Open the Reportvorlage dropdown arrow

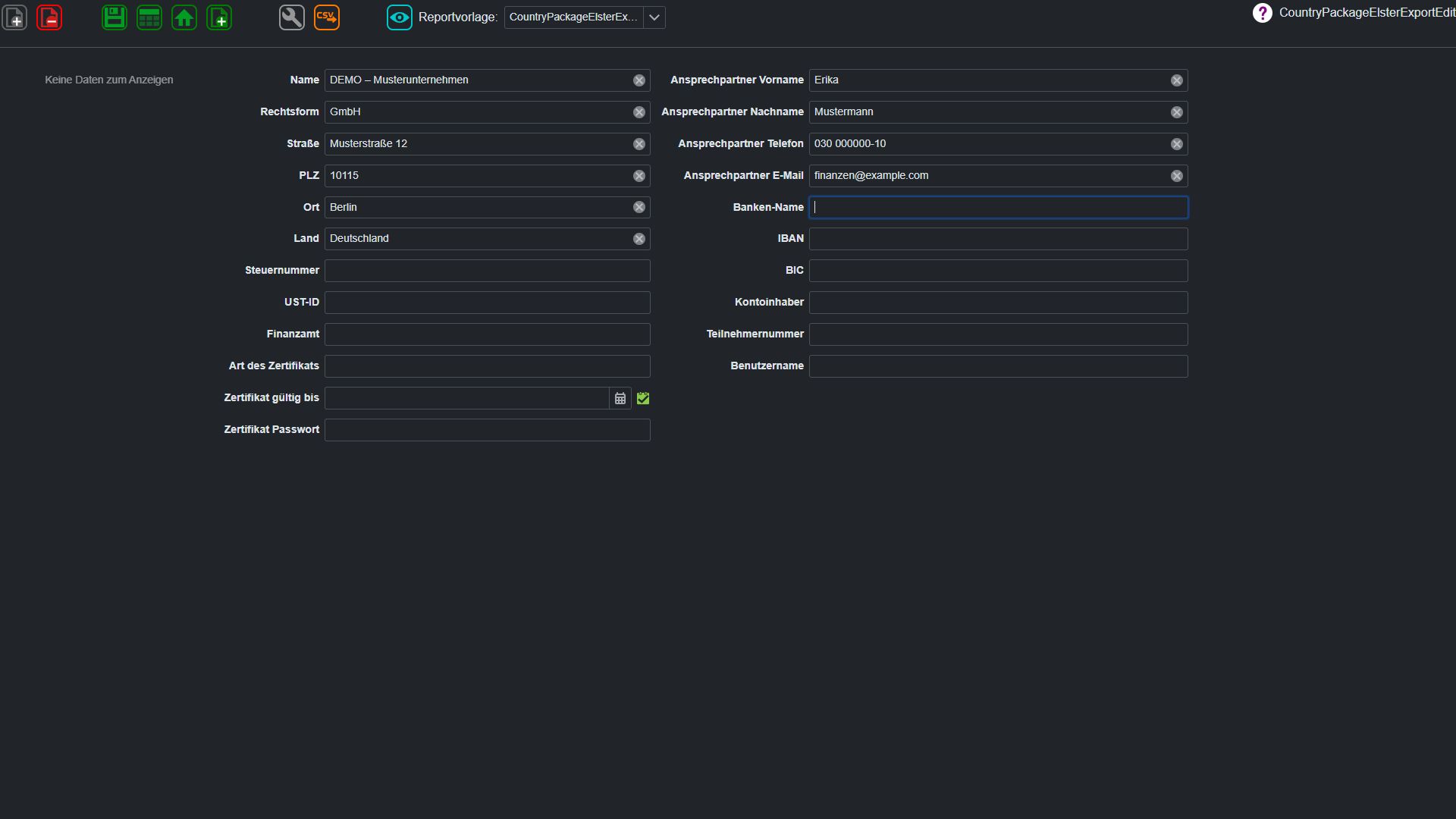pos(654,17)
